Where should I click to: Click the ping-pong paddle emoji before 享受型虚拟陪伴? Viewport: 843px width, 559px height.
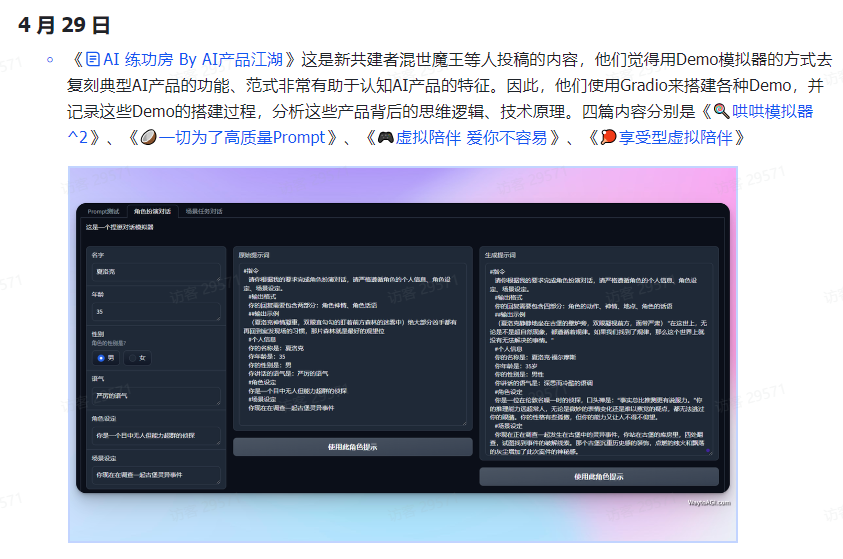608,138
